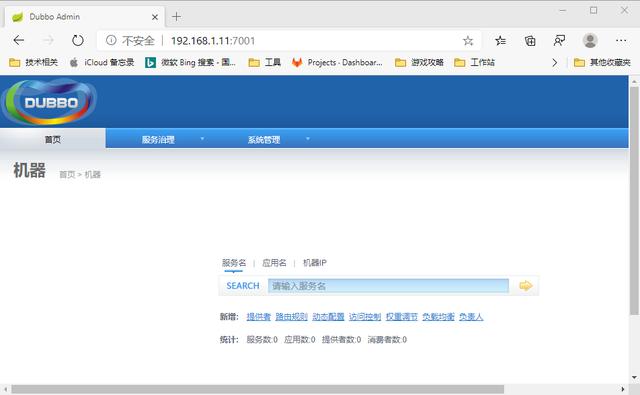This screenshot has width=640, height=395.
Task: Click the horizontal scrollbar thumb
Action: (258, 389)
